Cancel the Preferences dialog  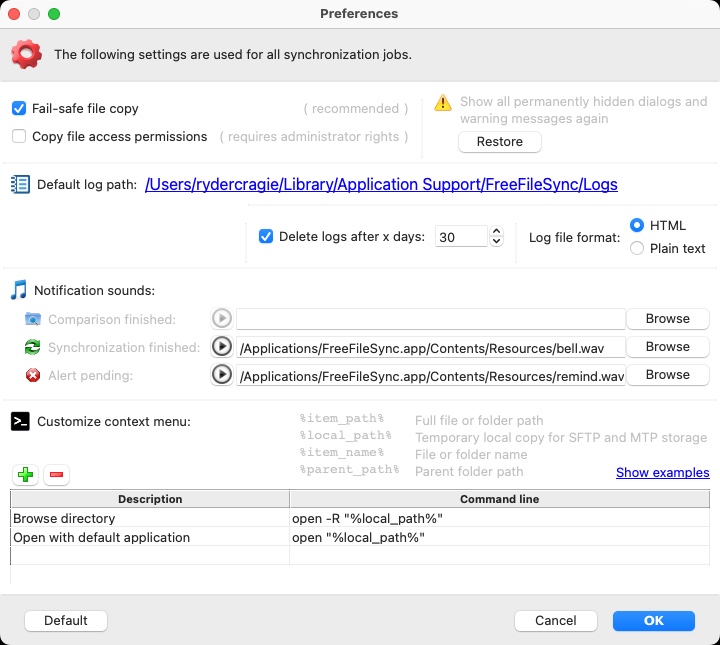[556, 621]
